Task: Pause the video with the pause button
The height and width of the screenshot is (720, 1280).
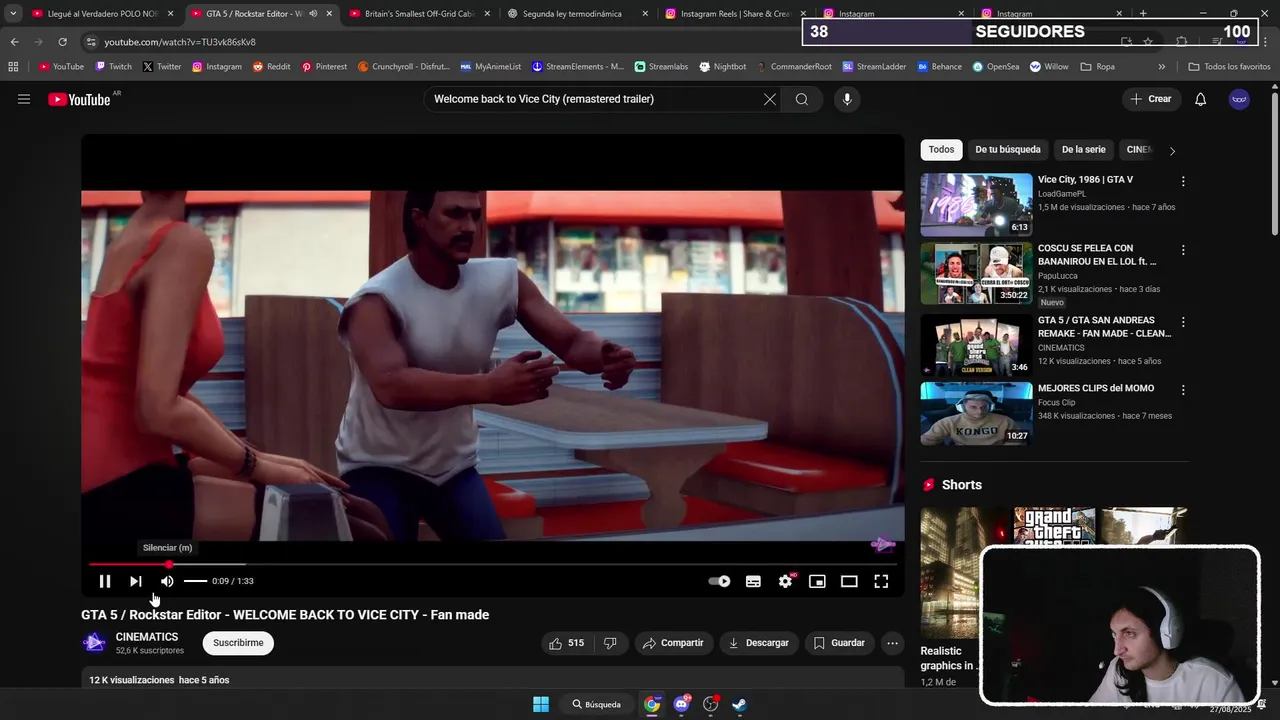Action: [105, 581]
